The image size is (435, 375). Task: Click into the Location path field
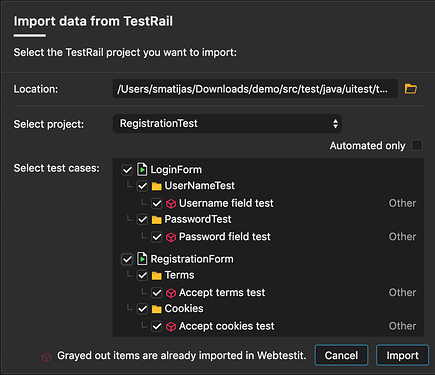[255, 89]
